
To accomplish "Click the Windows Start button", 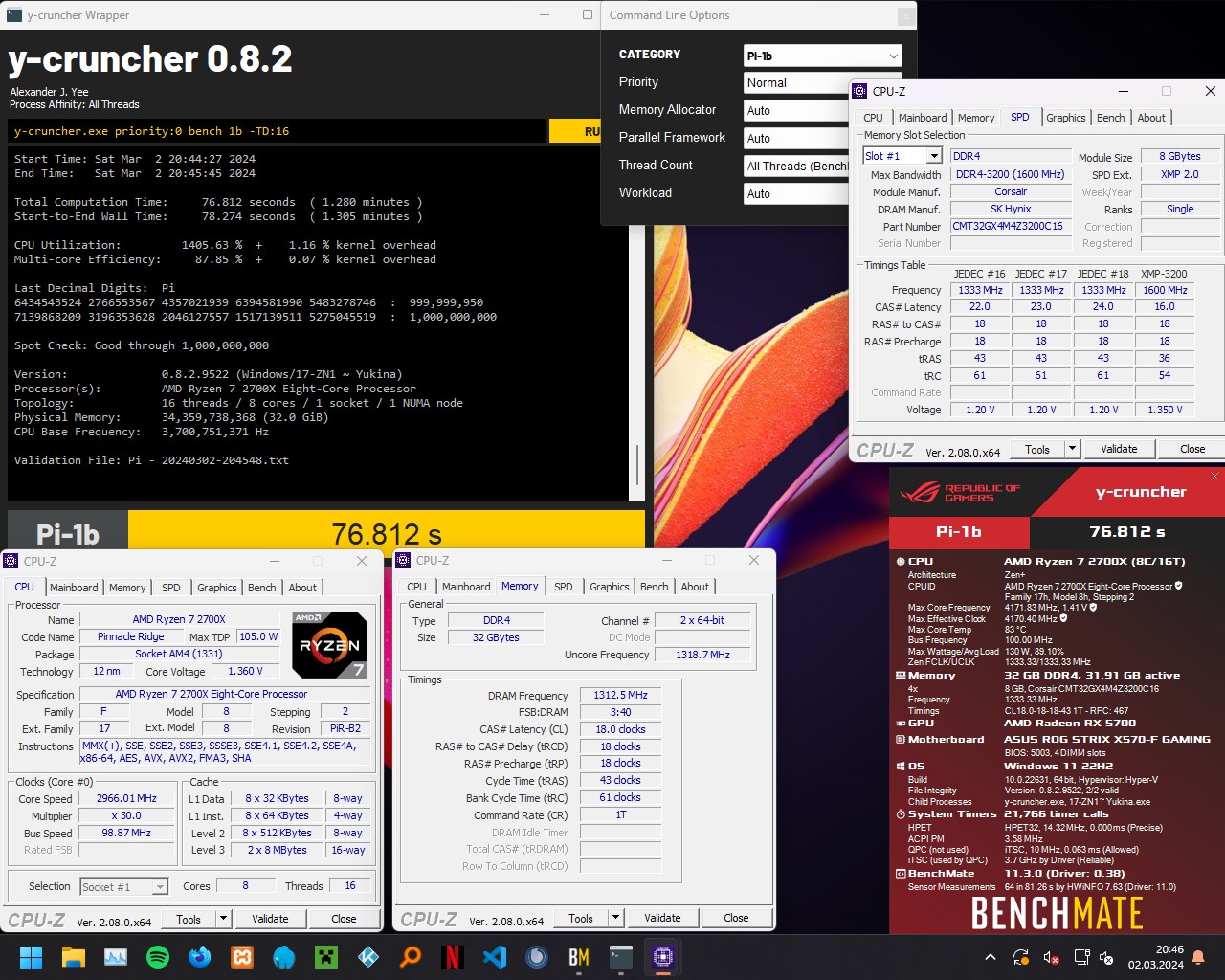I will pos(31,956).
